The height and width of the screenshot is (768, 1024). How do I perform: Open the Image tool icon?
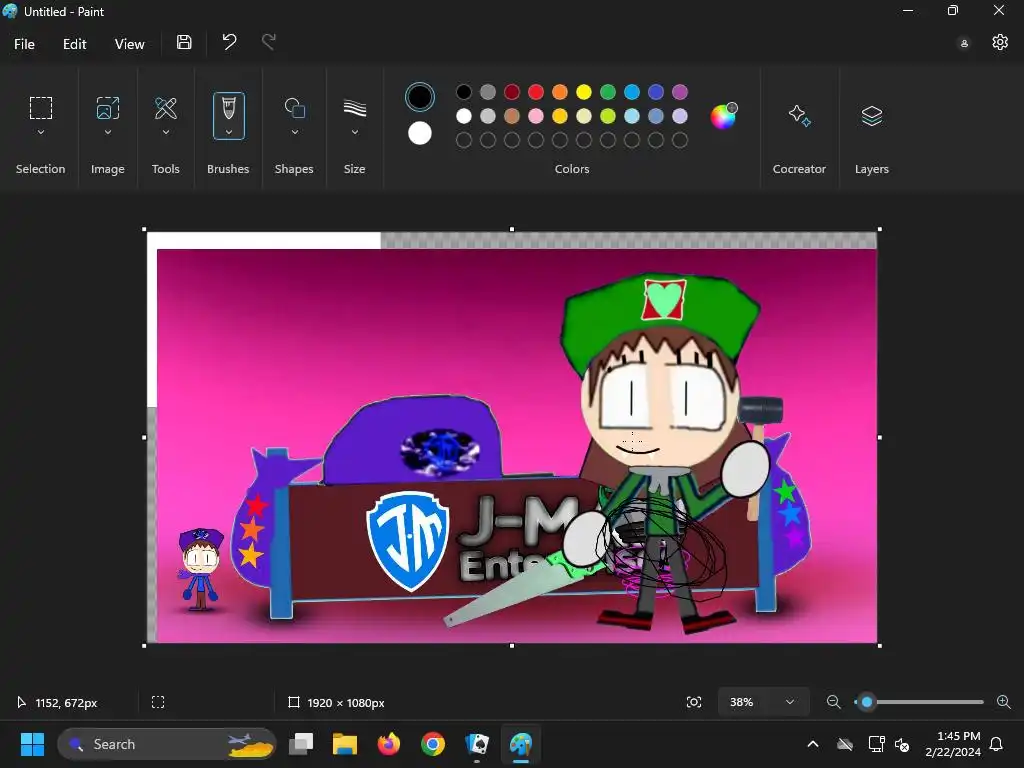click(x=108, y=108)
